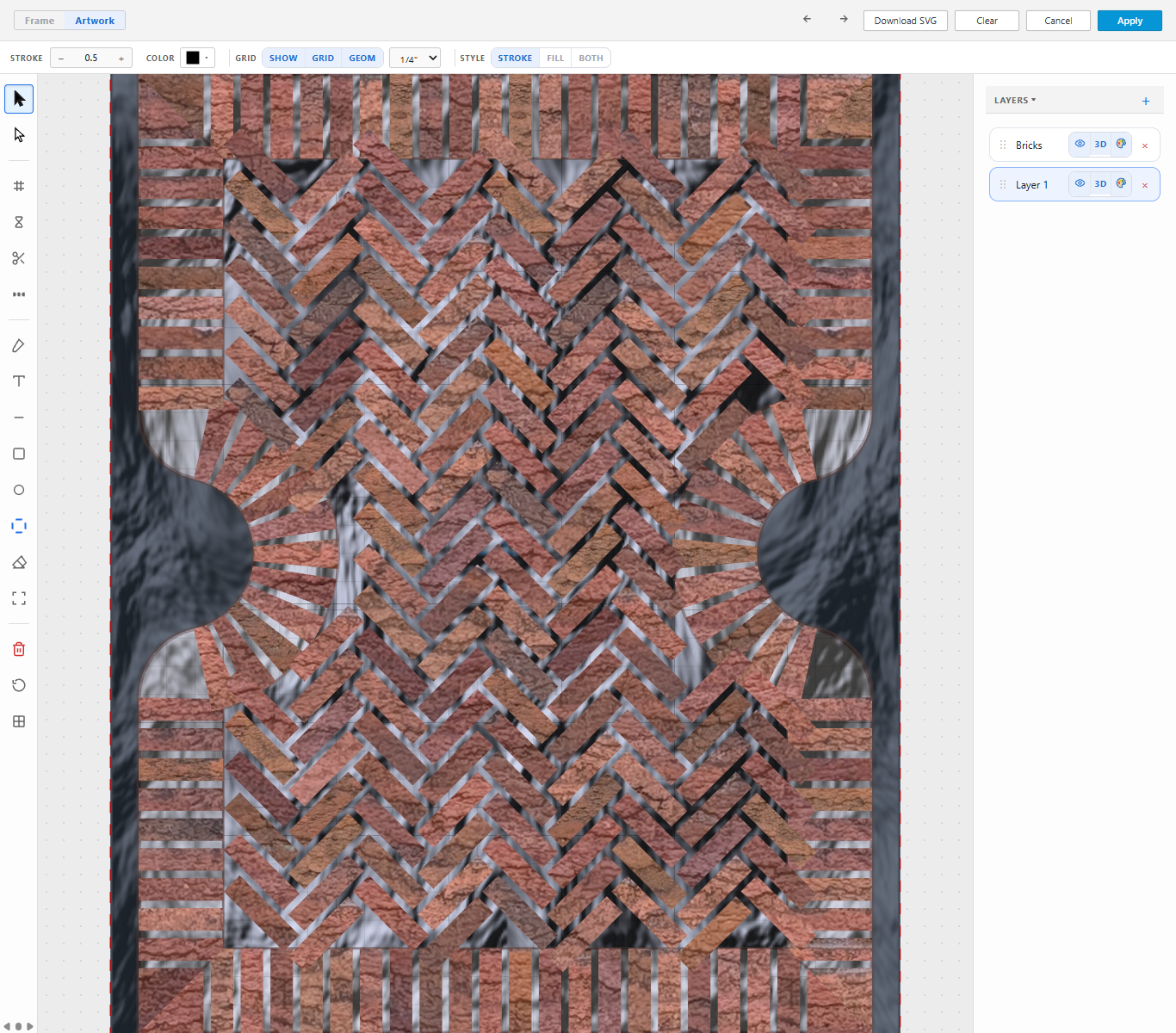Click the circular reset arrow icon

pos(19,685)
